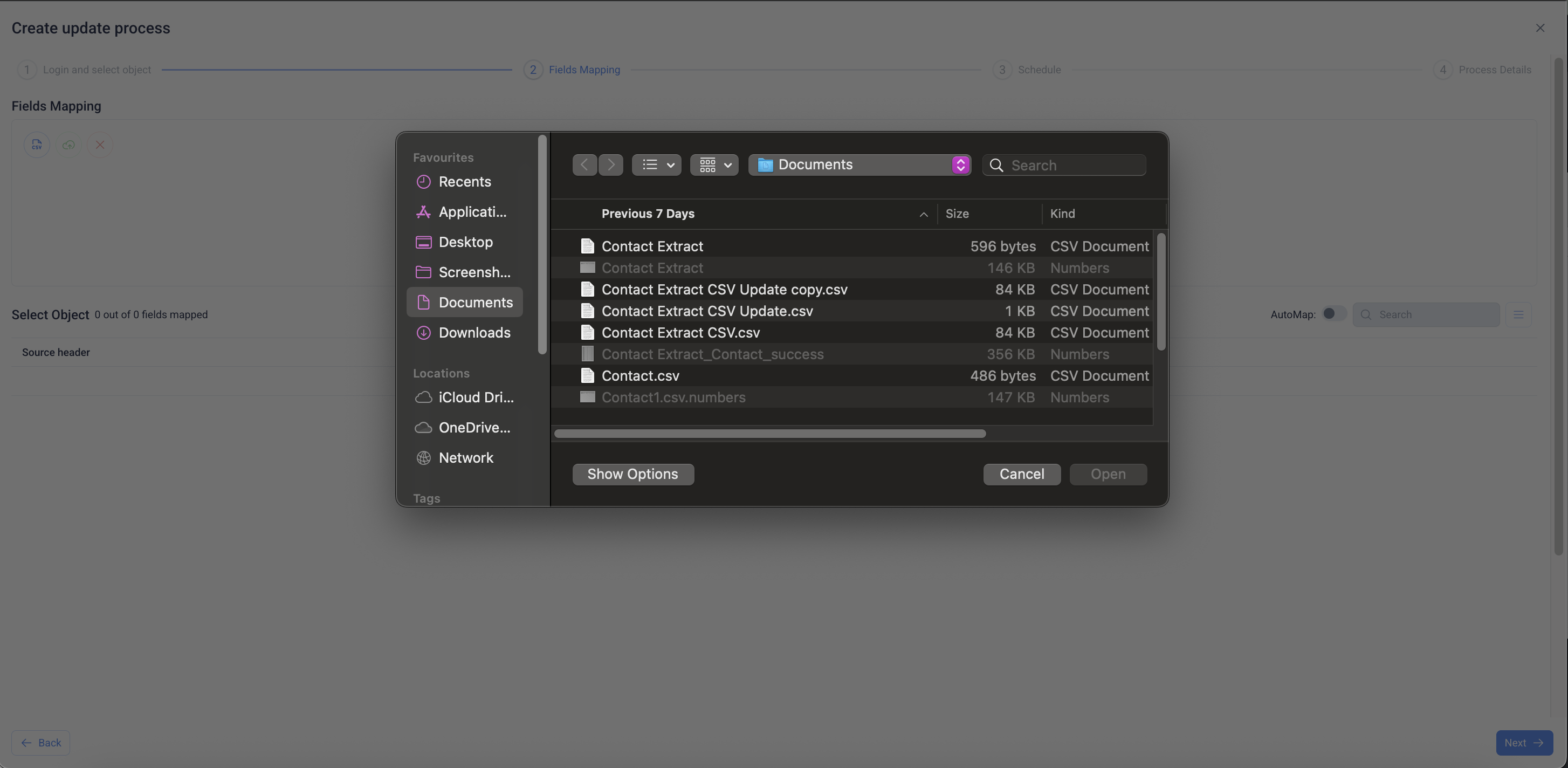
Task: Toggle sort order chevron on name column
Action: pyautogui.click(x=924, y=215)
